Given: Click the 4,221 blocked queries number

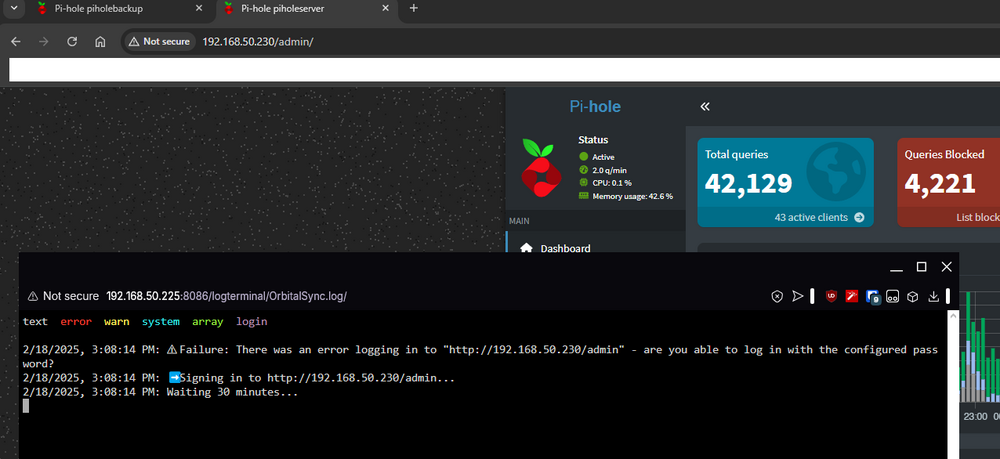Looking at the screenshot, I should click(x=940, y=183).
